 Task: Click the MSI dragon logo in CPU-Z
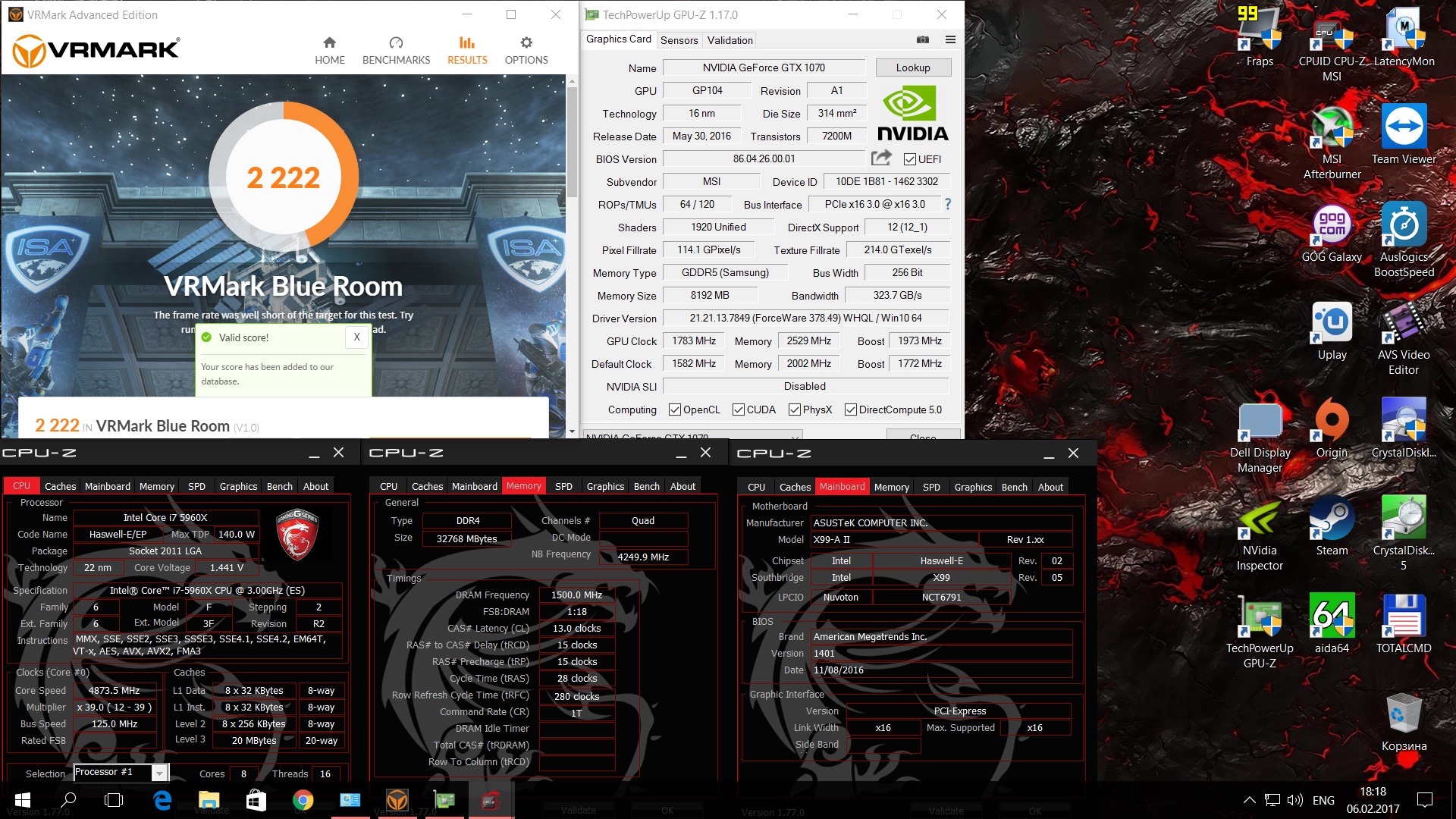(297, 534)
